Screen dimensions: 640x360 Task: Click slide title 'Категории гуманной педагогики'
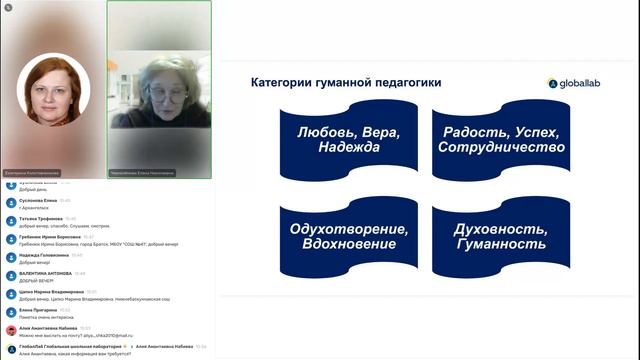[346, 82]
